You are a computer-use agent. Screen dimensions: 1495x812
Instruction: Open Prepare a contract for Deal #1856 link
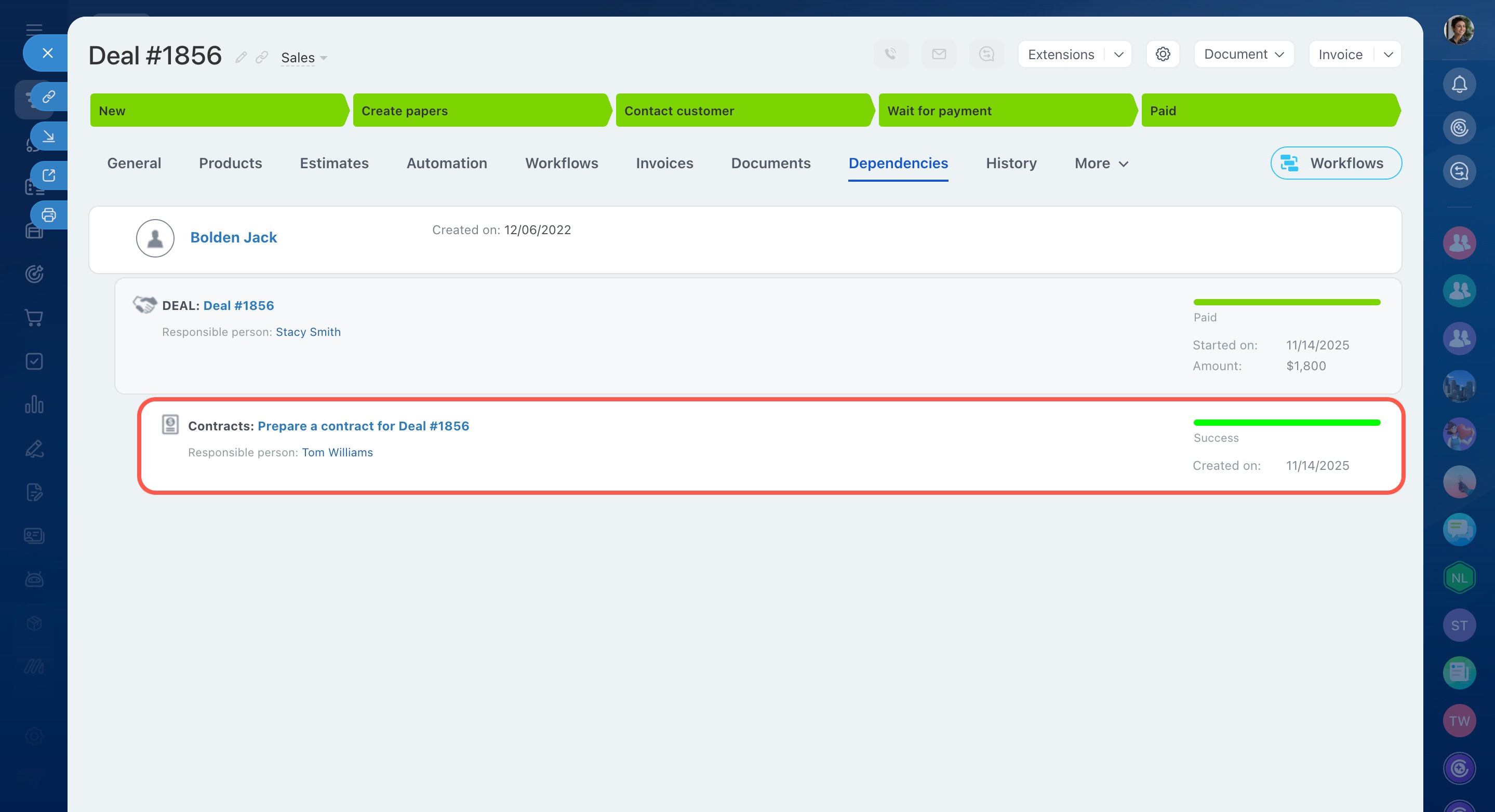pyautogui.click(x=363, y=426)
